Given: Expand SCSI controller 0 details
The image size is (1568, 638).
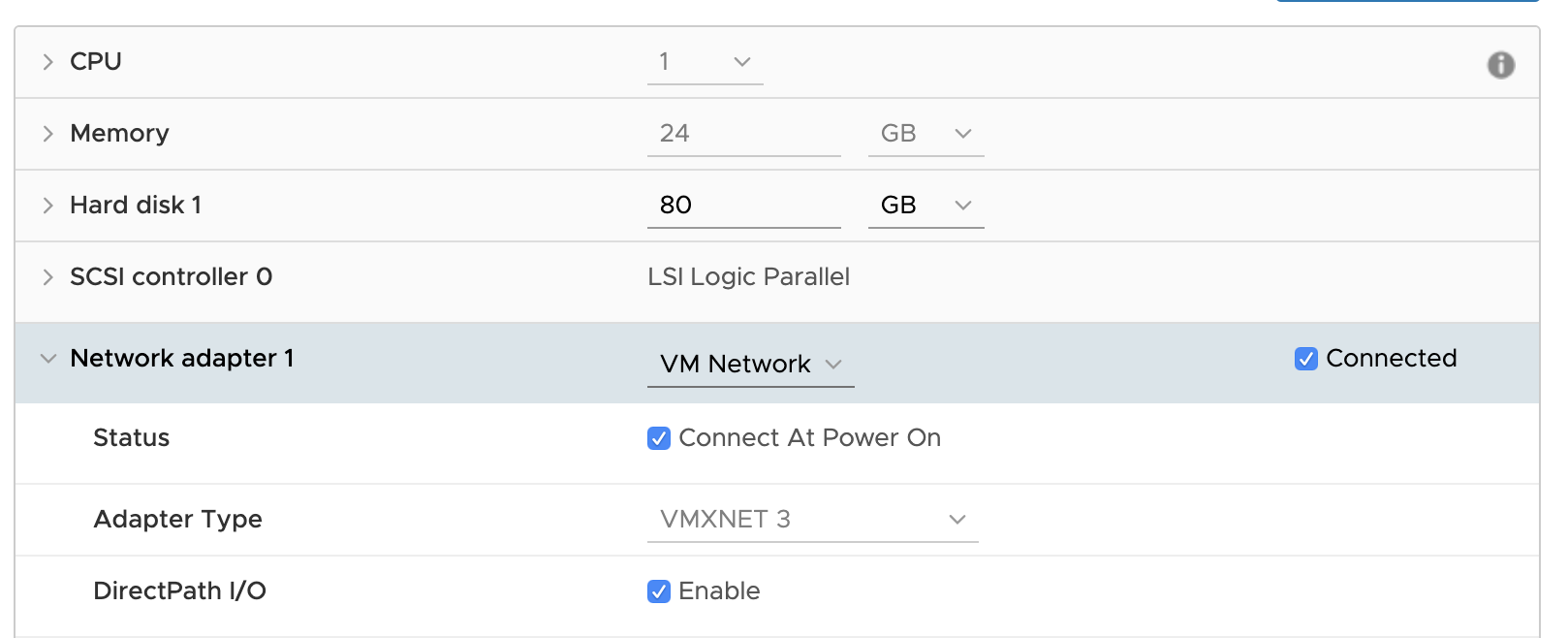Looking at the screenshot, I should [47, 277].
